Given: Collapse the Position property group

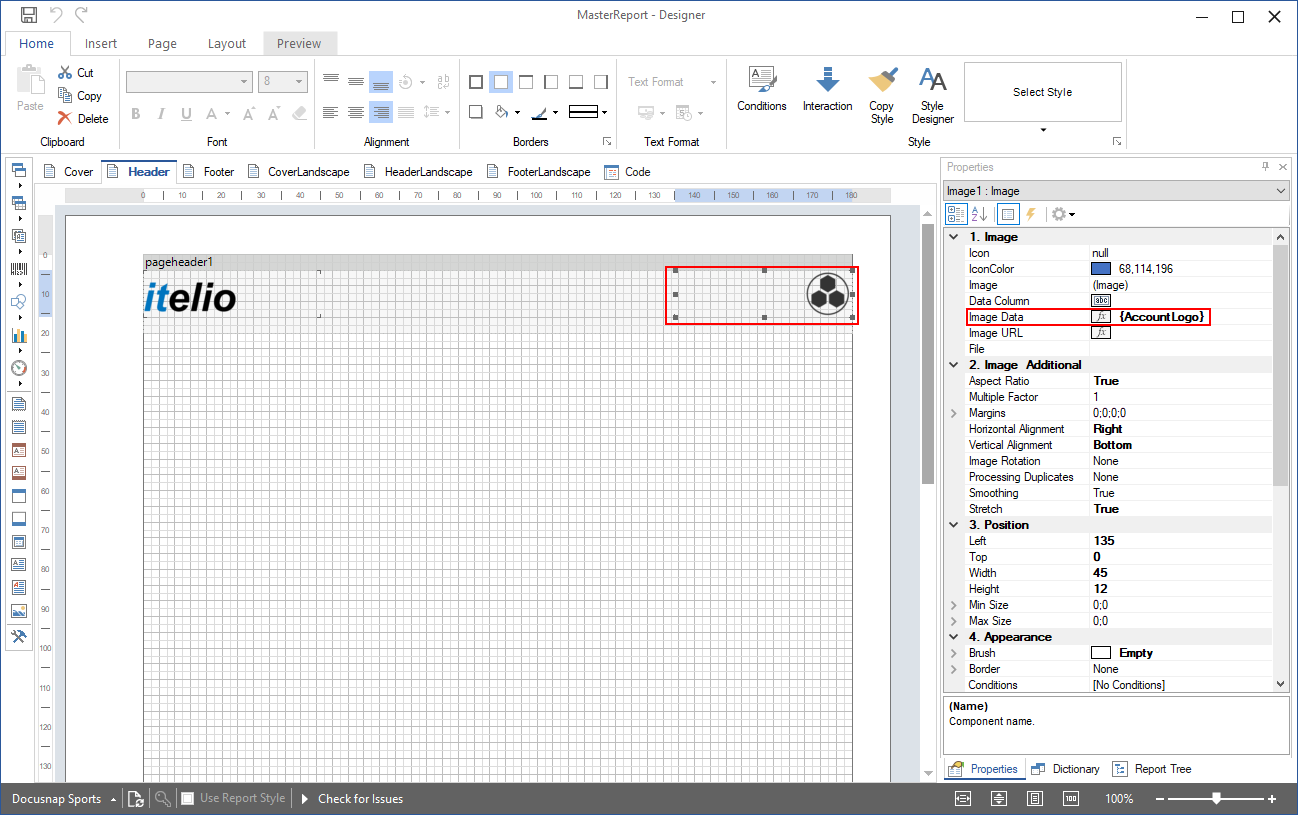Looking at the screenshot, I should click(953, 524).
